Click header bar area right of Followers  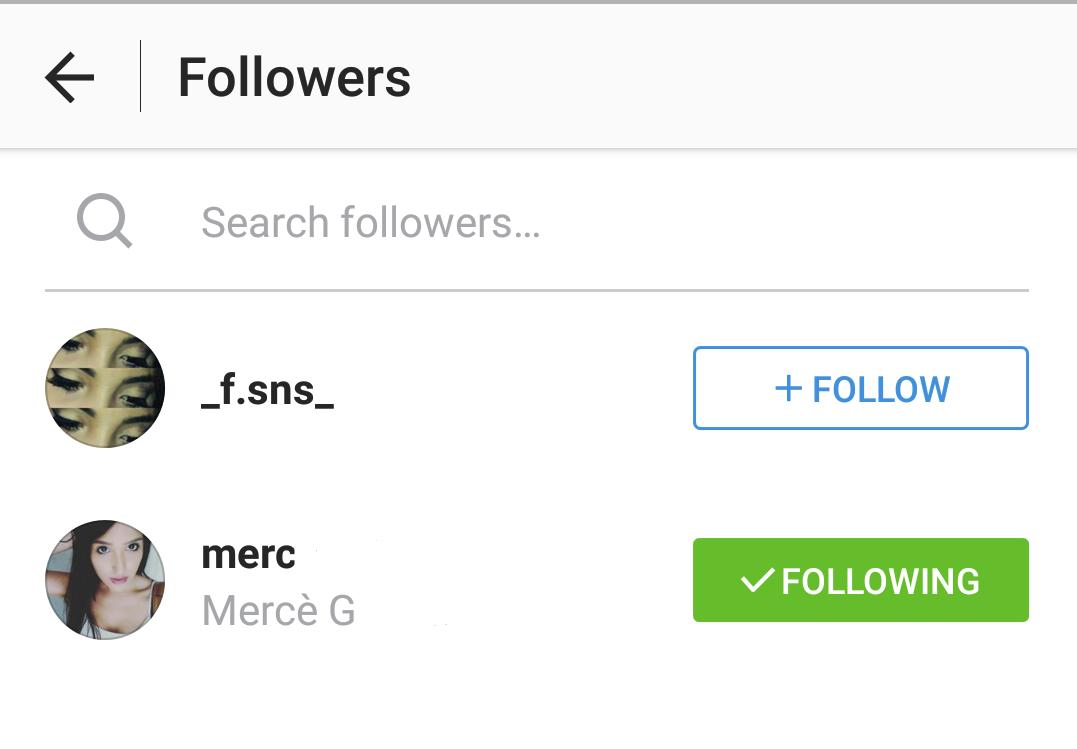[740, 78]
